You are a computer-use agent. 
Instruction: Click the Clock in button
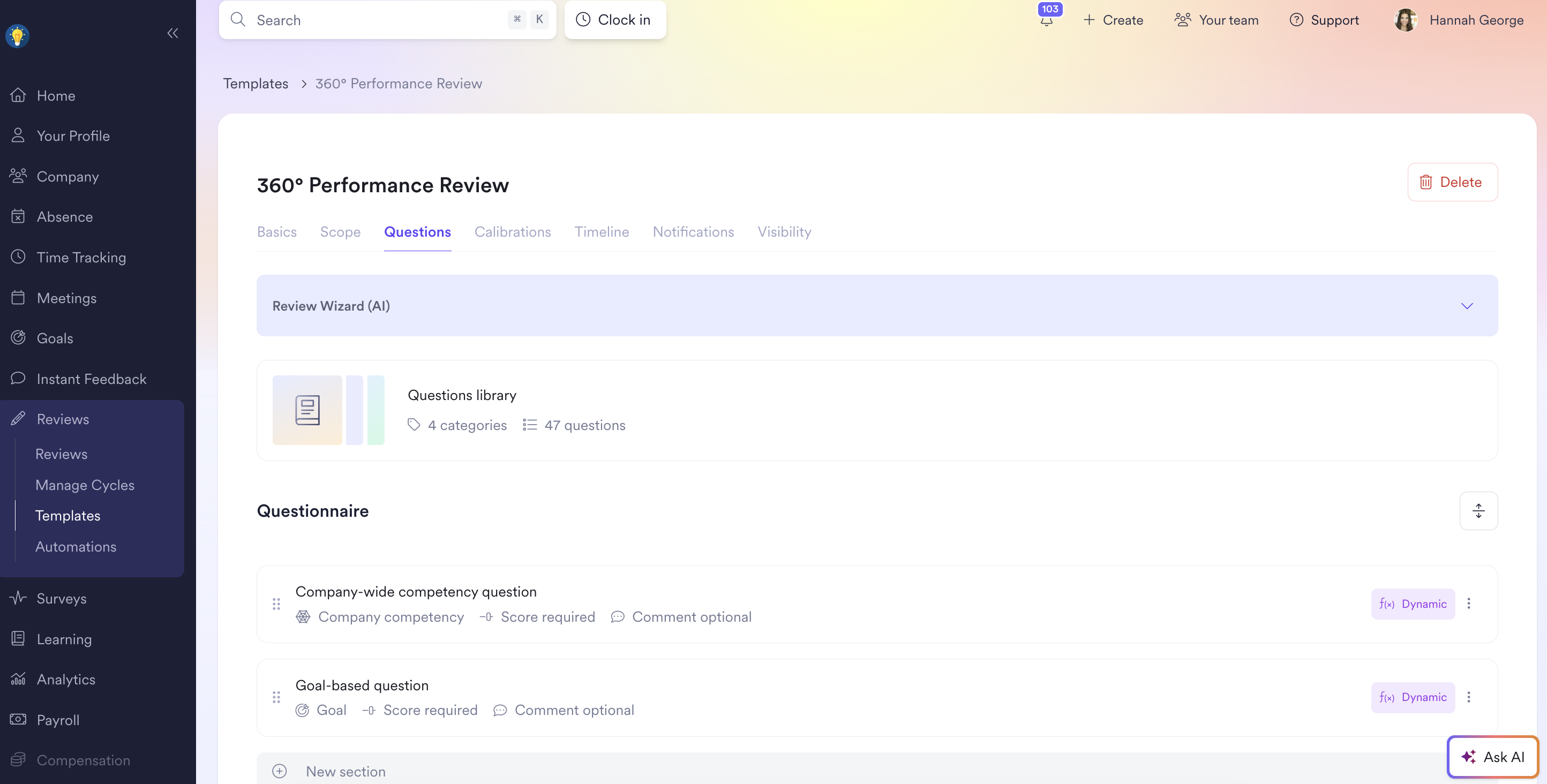[615, 20]
